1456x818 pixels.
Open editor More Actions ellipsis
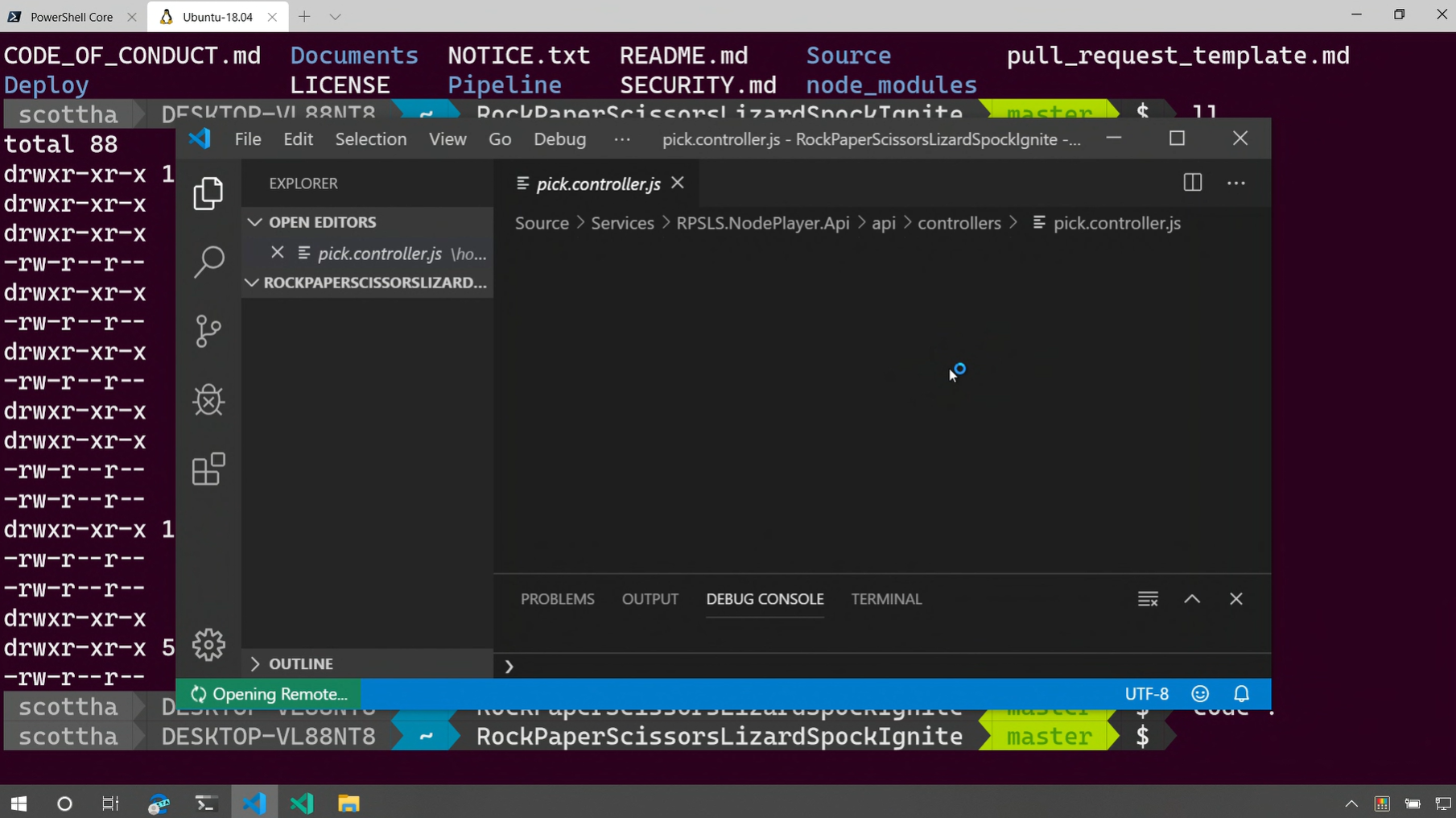[1236, 184]
